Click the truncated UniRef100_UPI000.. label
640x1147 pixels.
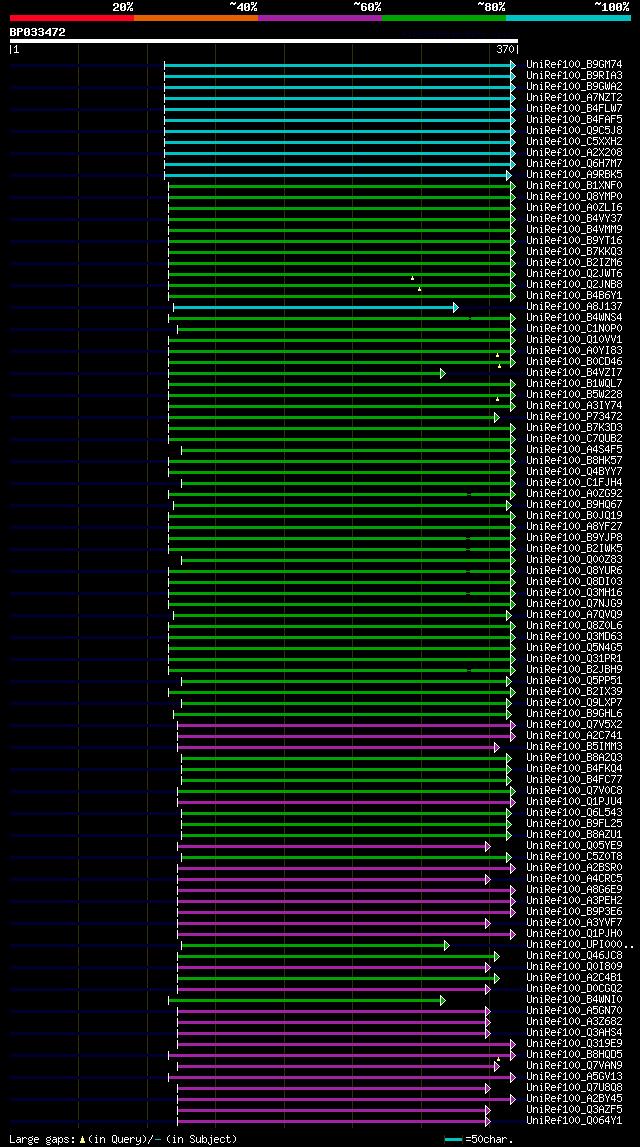coord(579,945)
